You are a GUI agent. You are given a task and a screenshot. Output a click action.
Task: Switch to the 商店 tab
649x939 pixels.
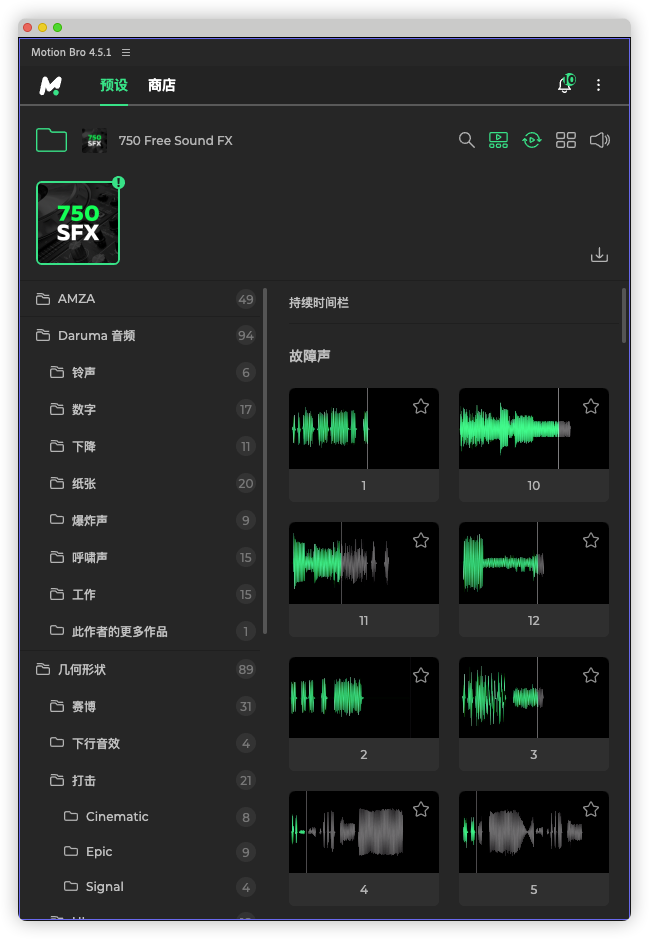pos(162,85)
